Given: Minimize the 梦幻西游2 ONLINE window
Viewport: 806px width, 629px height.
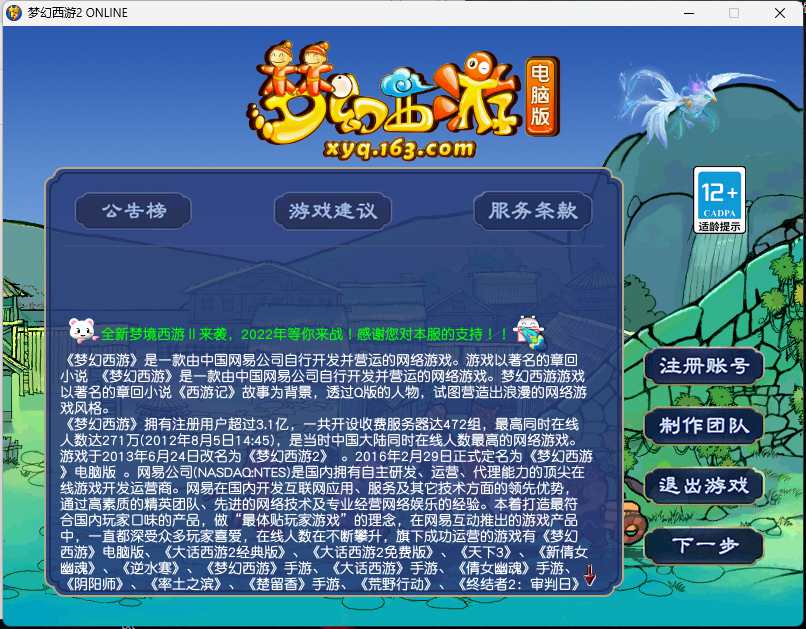Looking at the screenshot, I should click(689, 13).
